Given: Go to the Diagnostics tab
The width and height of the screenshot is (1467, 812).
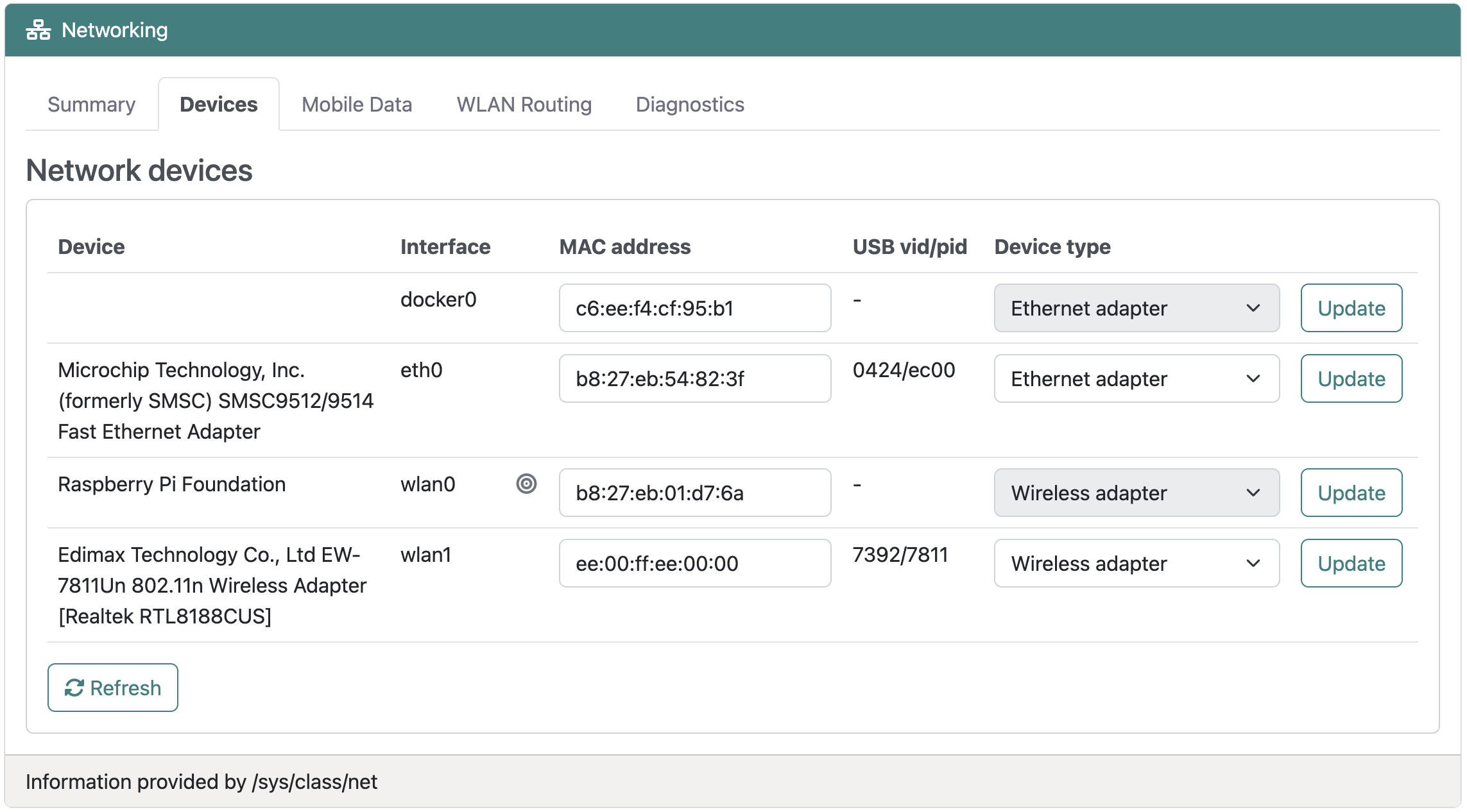Looking at the screenshot, I should 690,104.
